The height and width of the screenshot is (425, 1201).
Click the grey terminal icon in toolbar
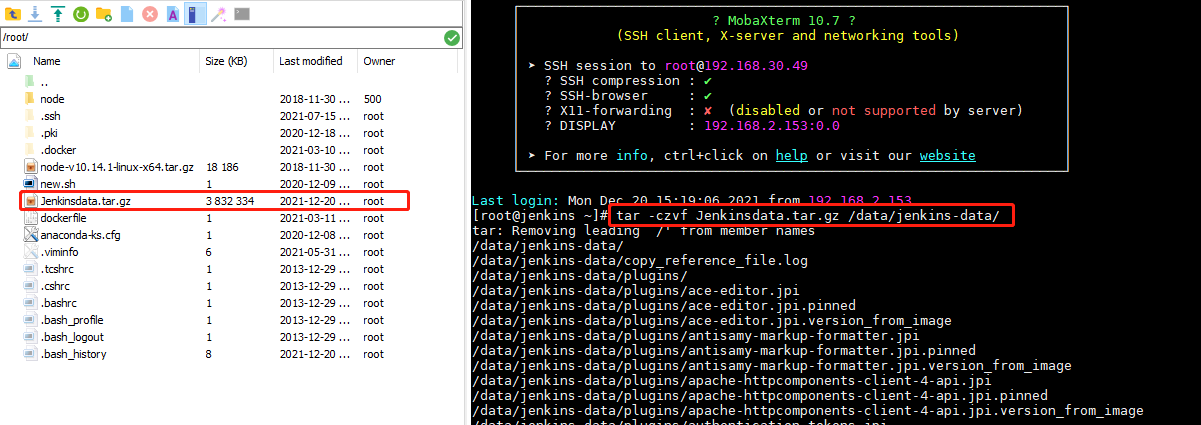pyautogui.click(x=242, y=14)
